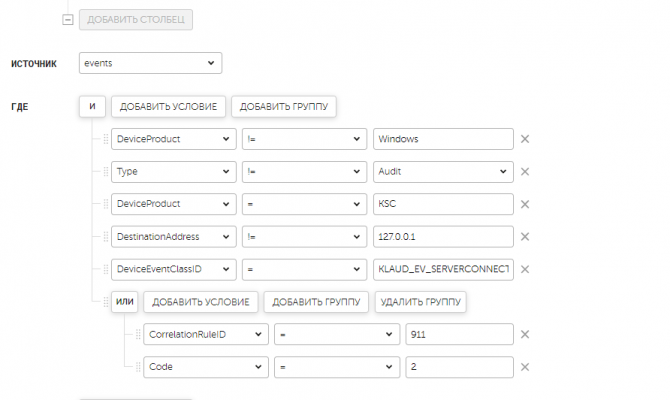Remove the KLAUD_EV_SERVERCONNECT condition row
Screen dimensions: 670x400
[x=525, y=269]
